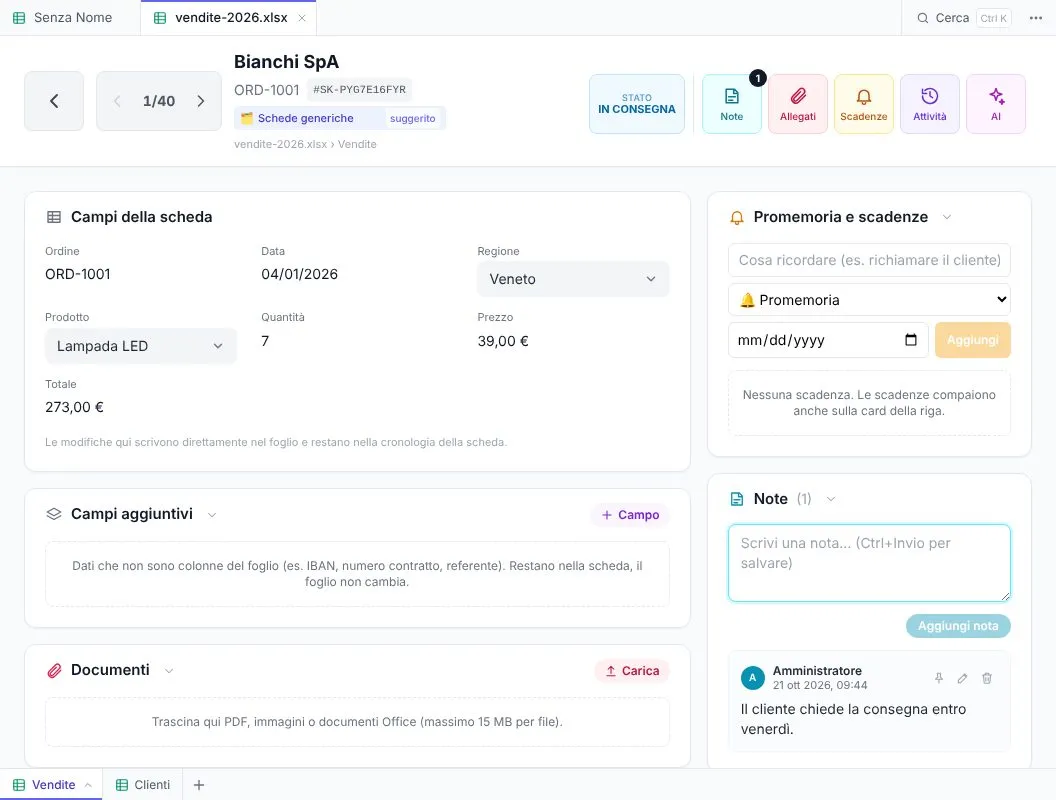Image resolution: width=1056 pixels, height=800 pixels.
Task: Collapse the Note section chevron
Action: point(830,499)
